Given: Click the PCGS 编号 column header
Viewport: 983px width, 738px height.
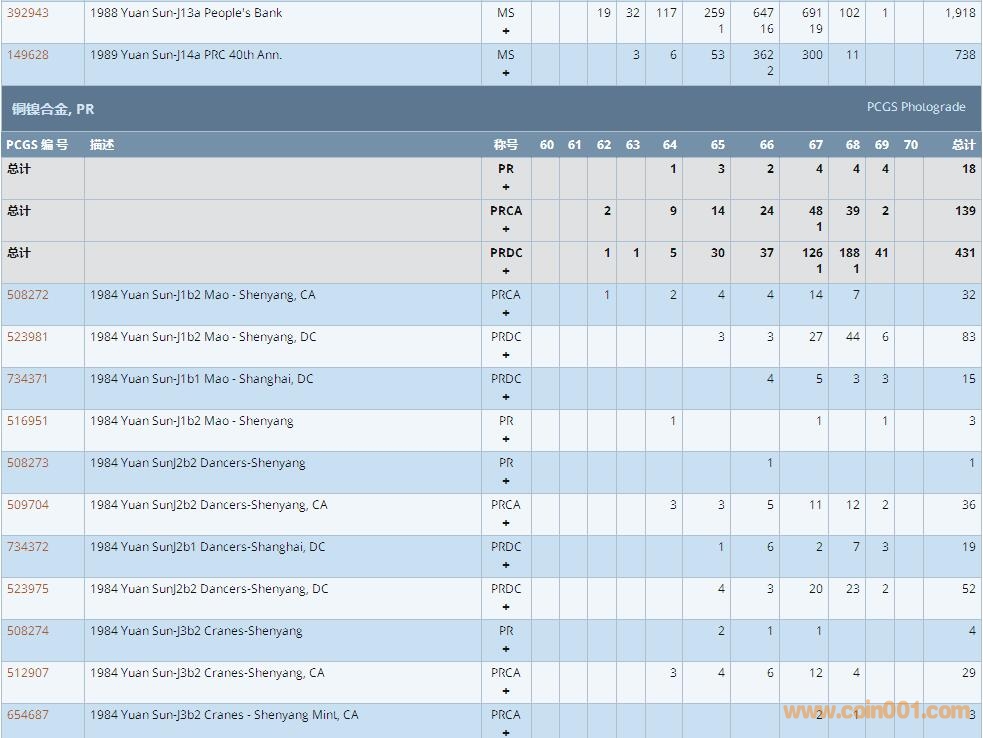Looking at the screenshot, I should pyautogui.click(x=38, y=145).
